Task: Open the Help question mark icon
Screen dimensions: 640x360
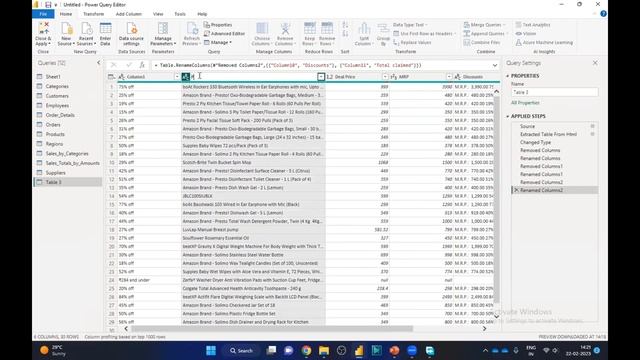Action: [603, 13]
